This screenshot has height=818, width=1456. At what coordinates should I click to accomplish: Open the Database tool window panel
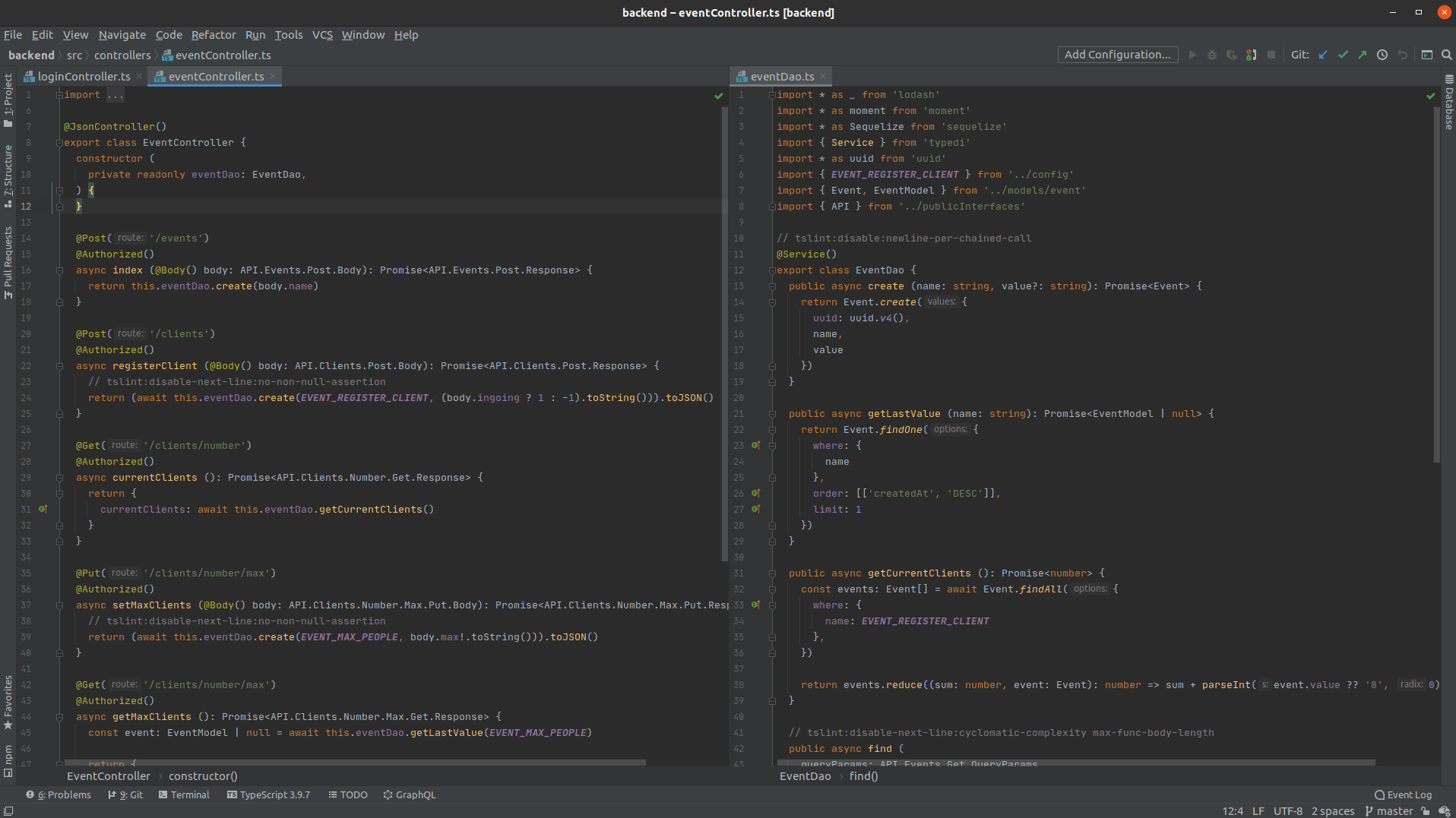click(1448, 106)
